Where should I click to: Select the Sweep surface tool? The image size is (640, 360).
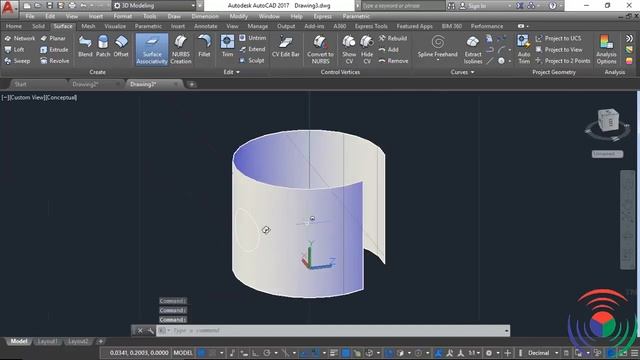click(18, 61)
